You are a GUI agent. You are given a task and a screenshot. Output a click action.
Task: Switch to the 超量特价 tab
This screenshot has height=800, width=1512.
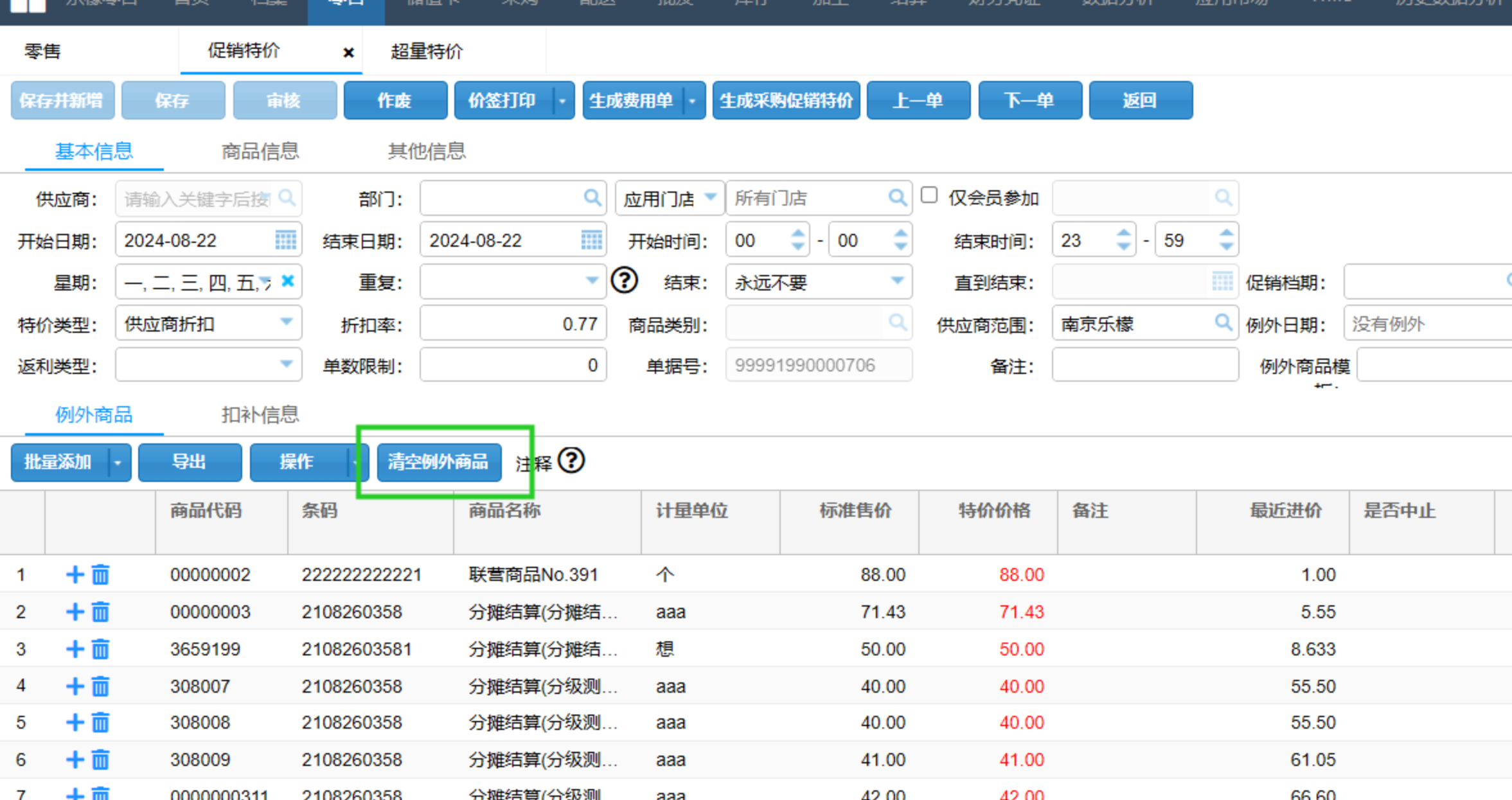pos(427,51)
